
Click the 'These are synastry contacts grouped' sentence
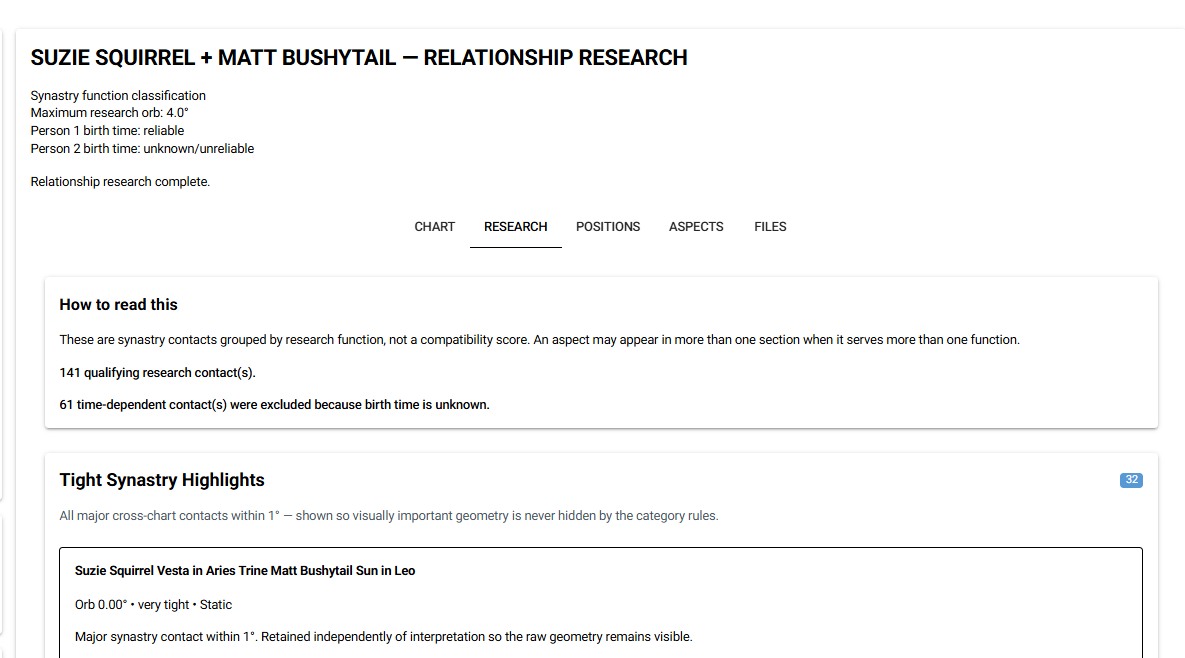click(x=540, y=340)
